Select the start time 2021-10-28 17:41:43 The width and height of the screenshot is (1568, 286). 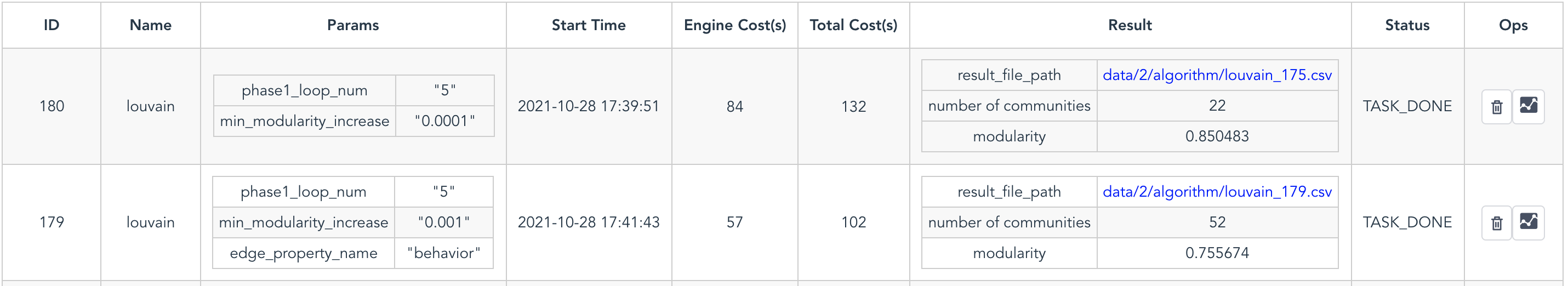coord(589,222)
